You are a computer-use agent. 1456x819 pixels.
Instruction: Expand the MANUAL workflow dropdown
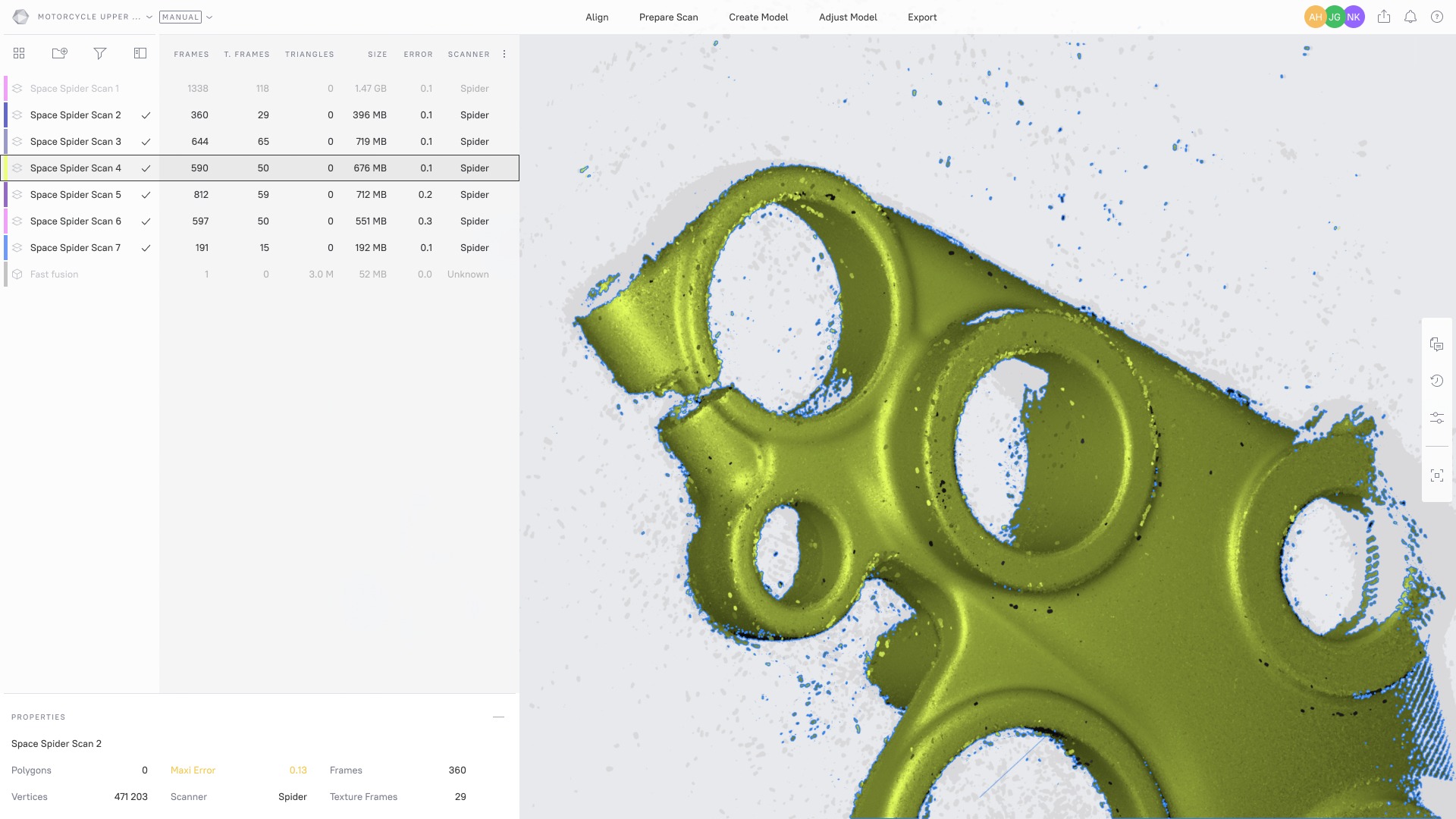(209, 17)
